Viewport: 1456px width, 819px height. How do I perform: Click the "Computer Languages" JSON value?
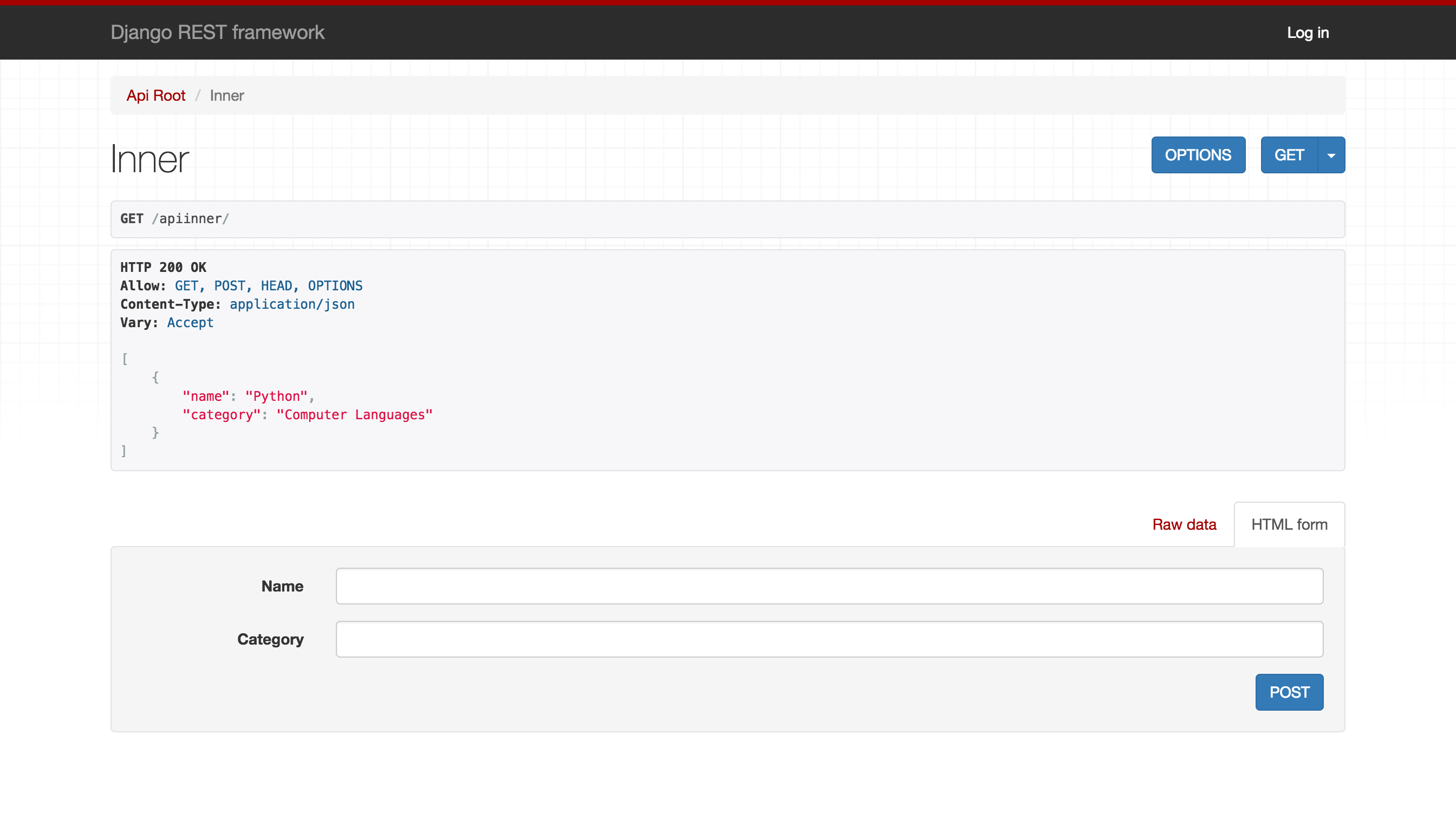tap(354, 415)
